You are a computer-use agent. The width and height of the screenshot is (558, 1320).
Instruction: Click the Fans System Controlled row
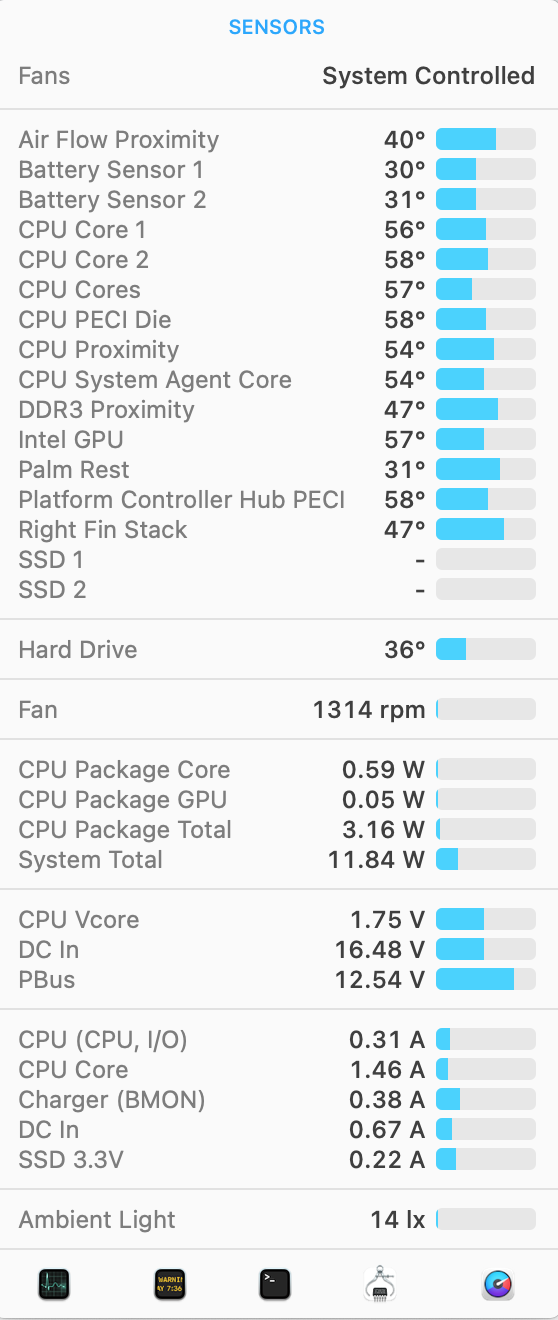tap(279, 76)
